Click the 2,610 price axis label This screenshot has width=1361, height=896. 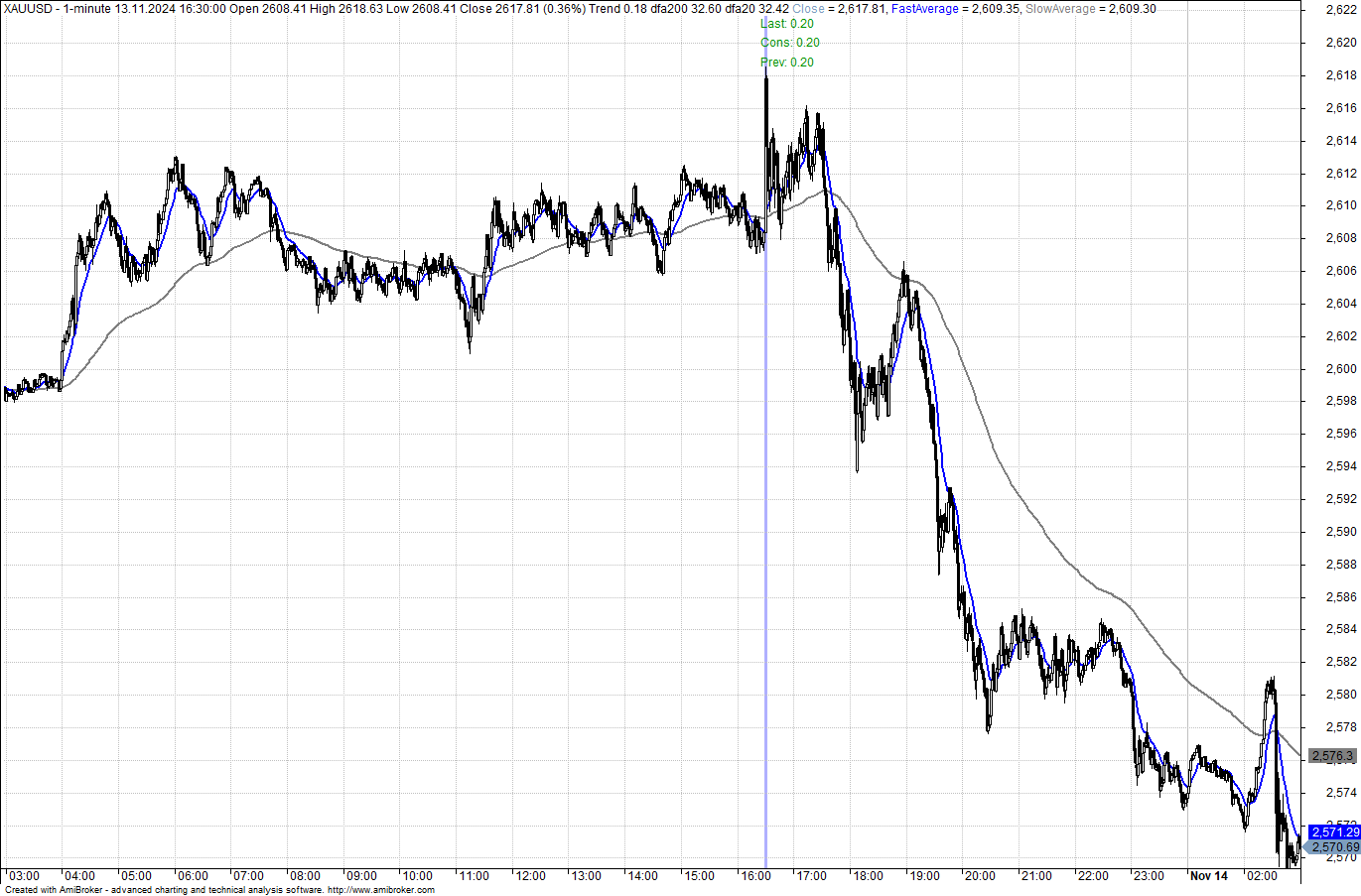(1341, 205)
